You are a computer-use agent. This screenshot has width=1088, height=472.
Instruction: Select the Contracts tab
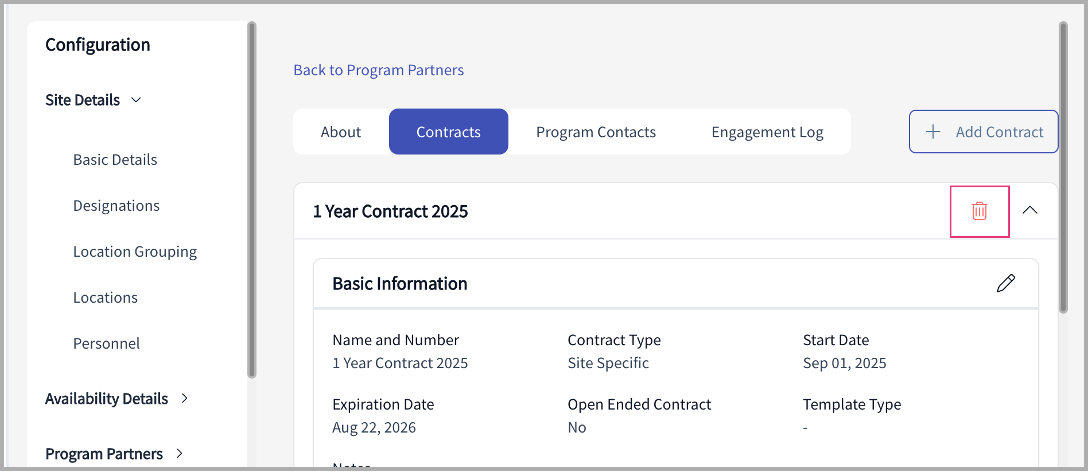pyautogui.click(x=448, y=132)
